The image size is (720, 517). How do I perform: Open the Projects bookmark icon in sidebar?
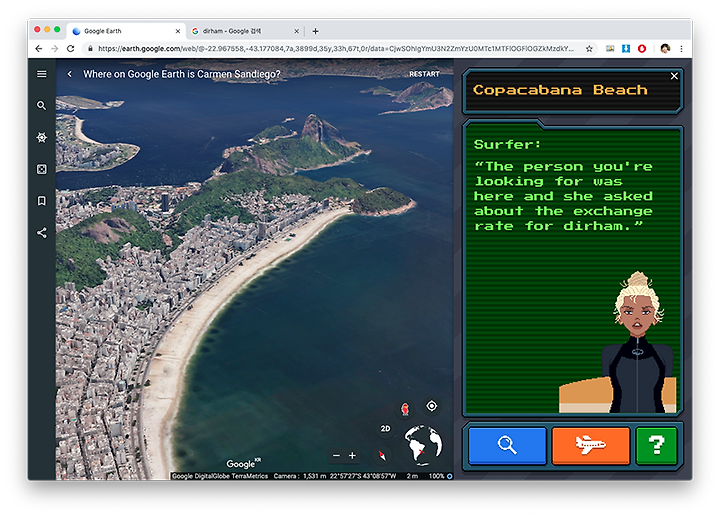click(x=41, y=201)
